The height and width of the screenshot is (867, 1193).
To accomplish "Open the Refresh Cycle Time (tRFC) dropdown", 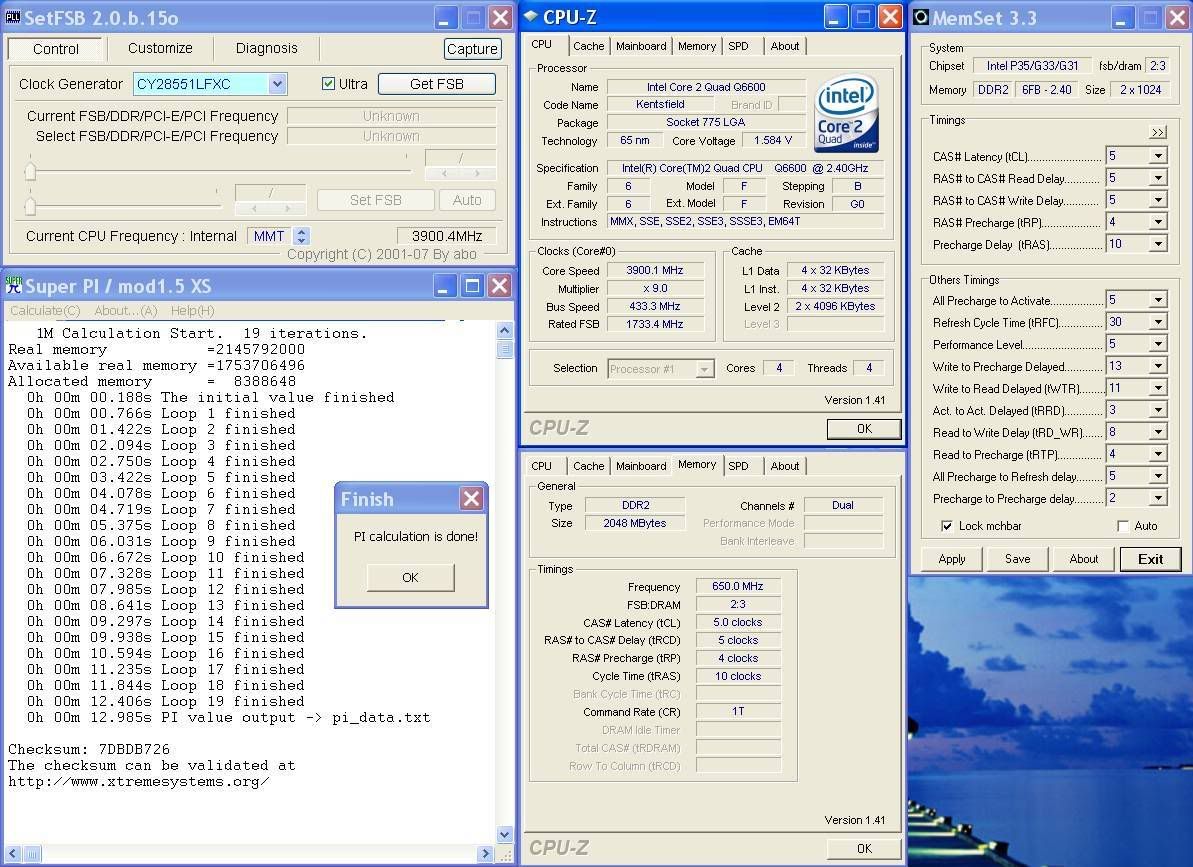I will 1158,322.
